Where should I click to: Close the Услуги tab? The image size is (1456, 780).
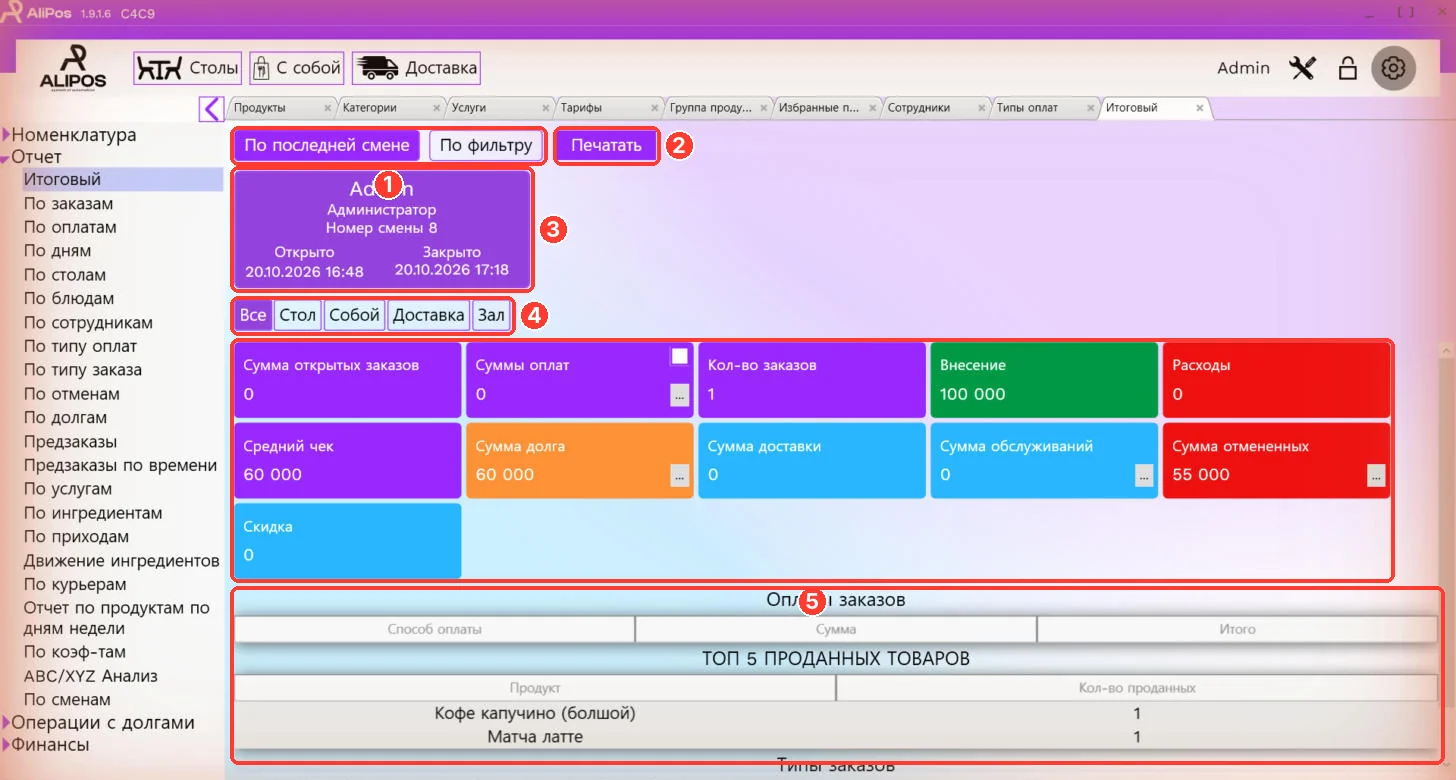tap(545, 108)
